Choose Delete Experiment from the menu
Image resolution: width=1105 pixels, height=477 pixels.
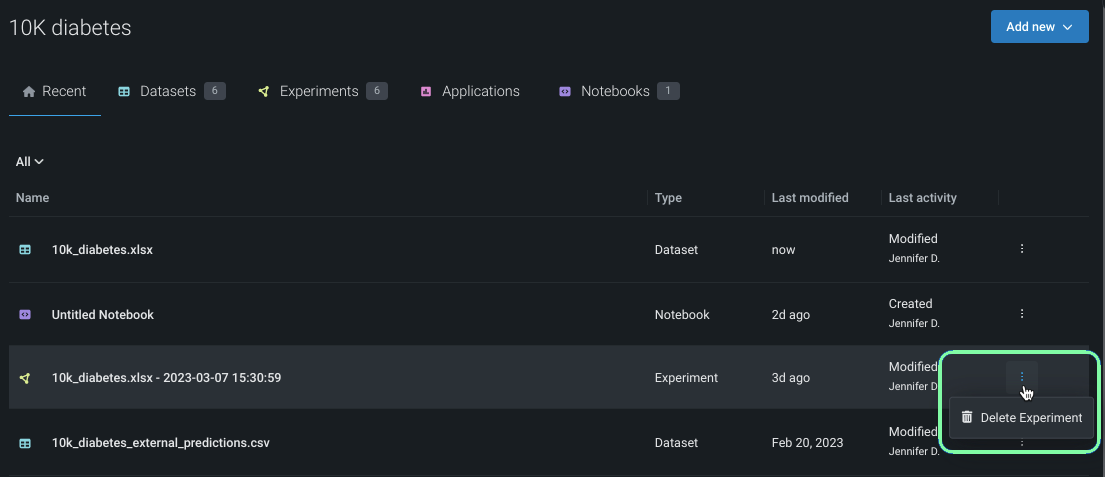(x=1031, y=418)
